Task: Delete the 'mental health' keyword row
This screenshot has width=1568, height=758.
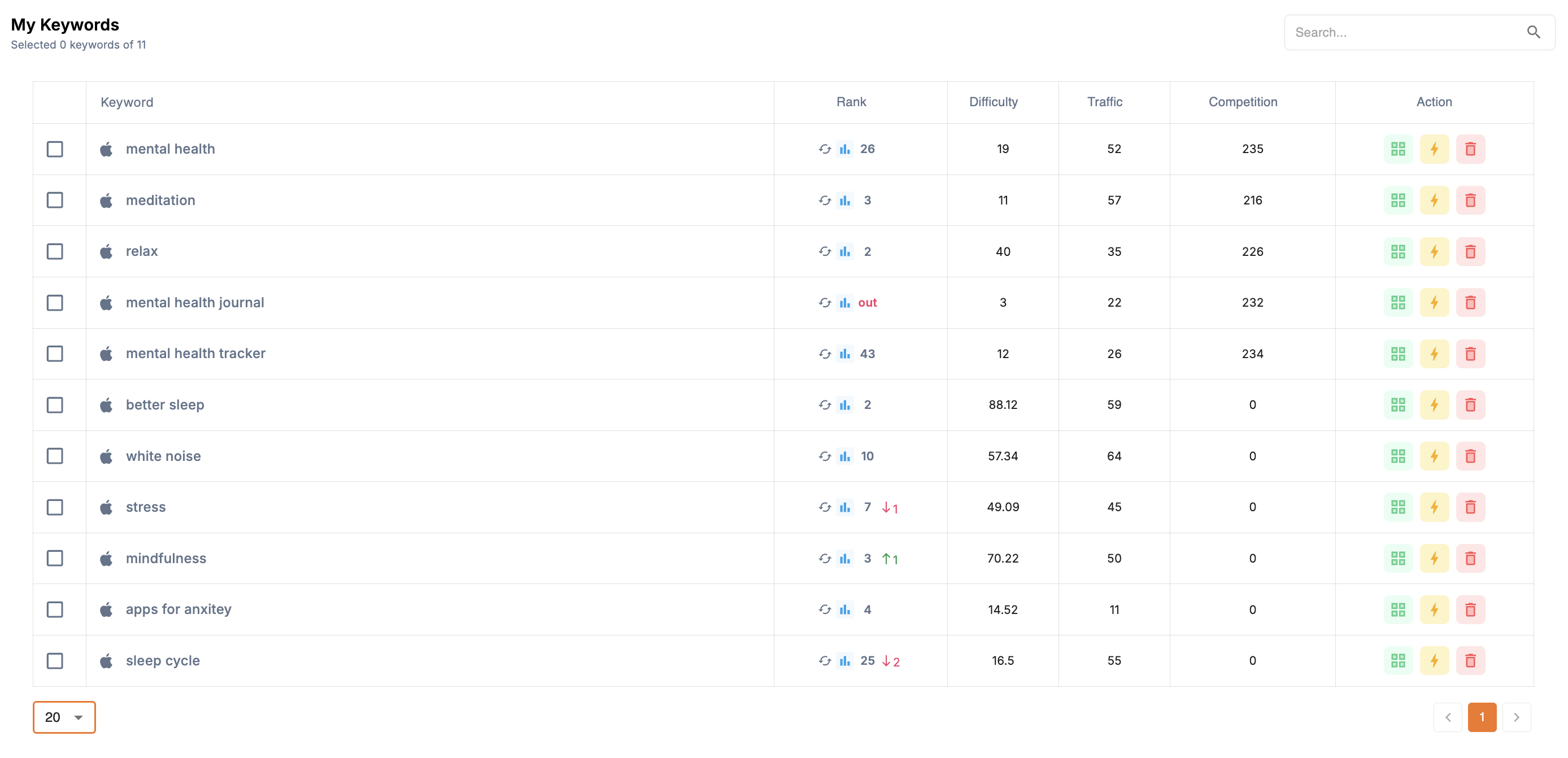Action: (x=1470, y=149)
